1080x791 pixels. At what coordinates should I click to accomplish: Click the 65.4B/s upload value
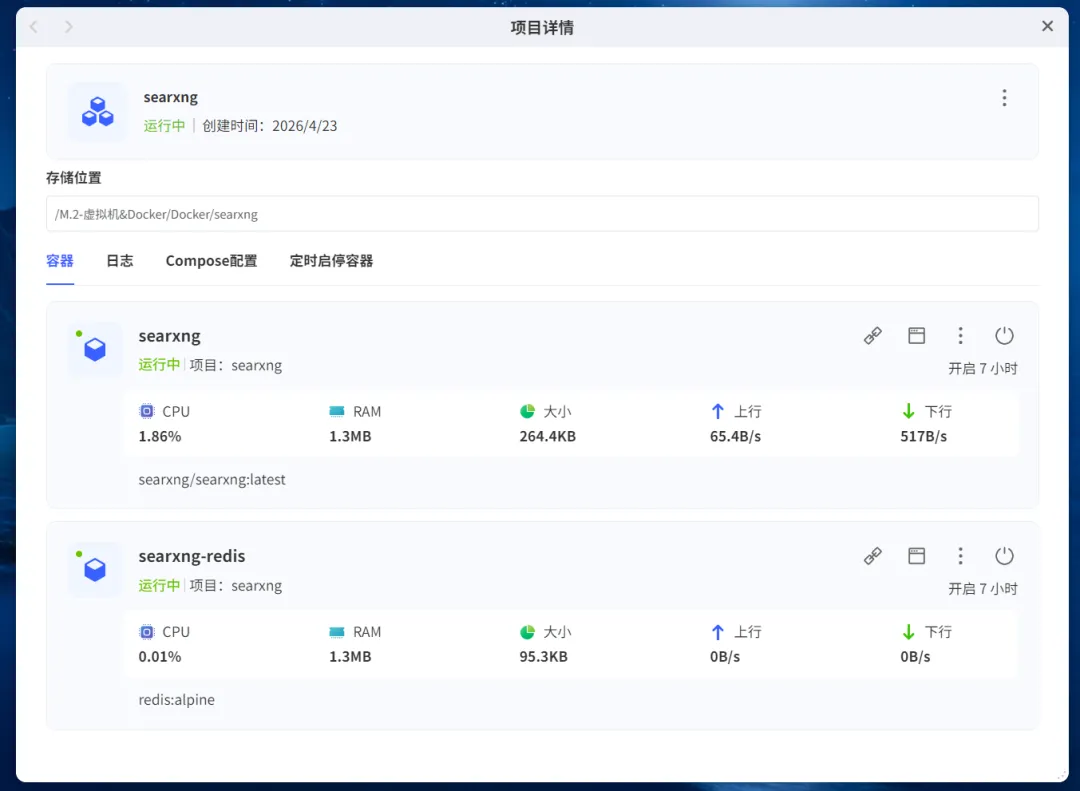click(736, 436)
